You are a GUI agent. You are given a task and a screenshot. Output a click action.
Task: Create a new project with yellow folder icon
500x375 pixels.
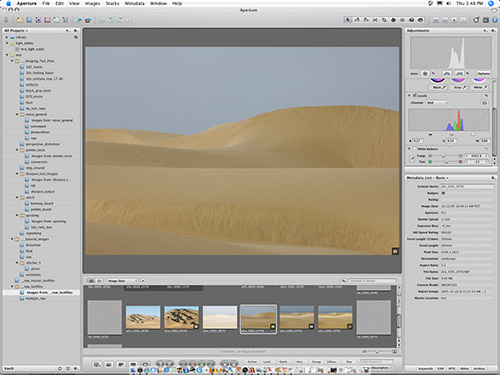20,20
